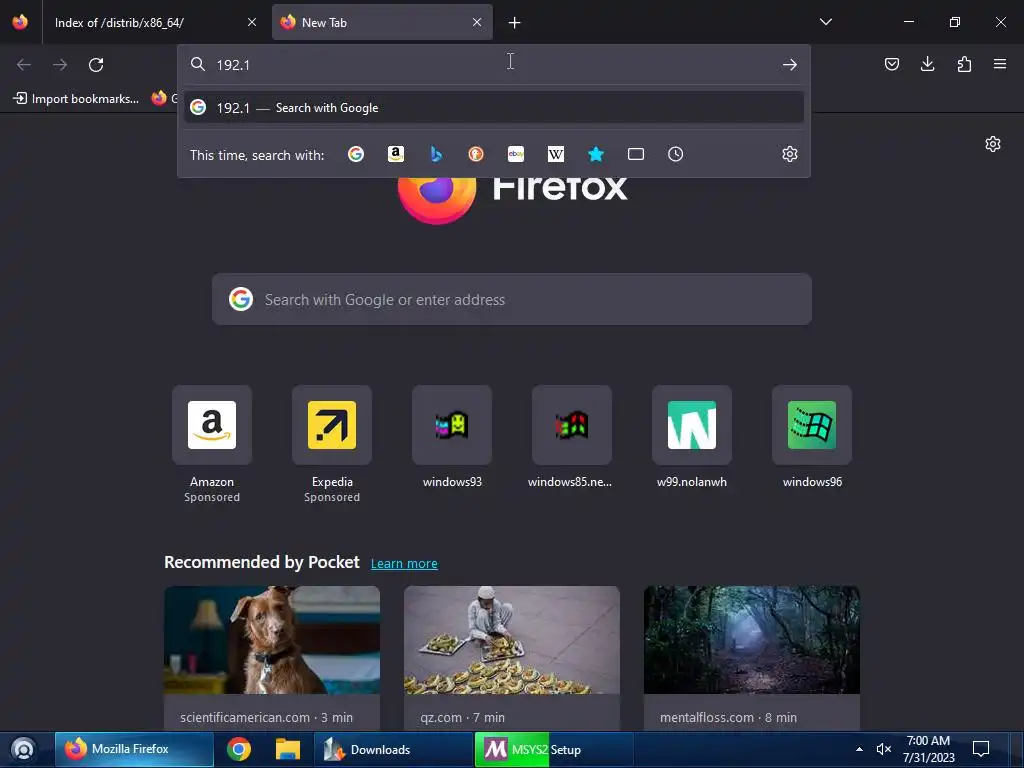This screenshot has height=768, width=1024.
Task: Go back to previous page
Action: point(24,65)
